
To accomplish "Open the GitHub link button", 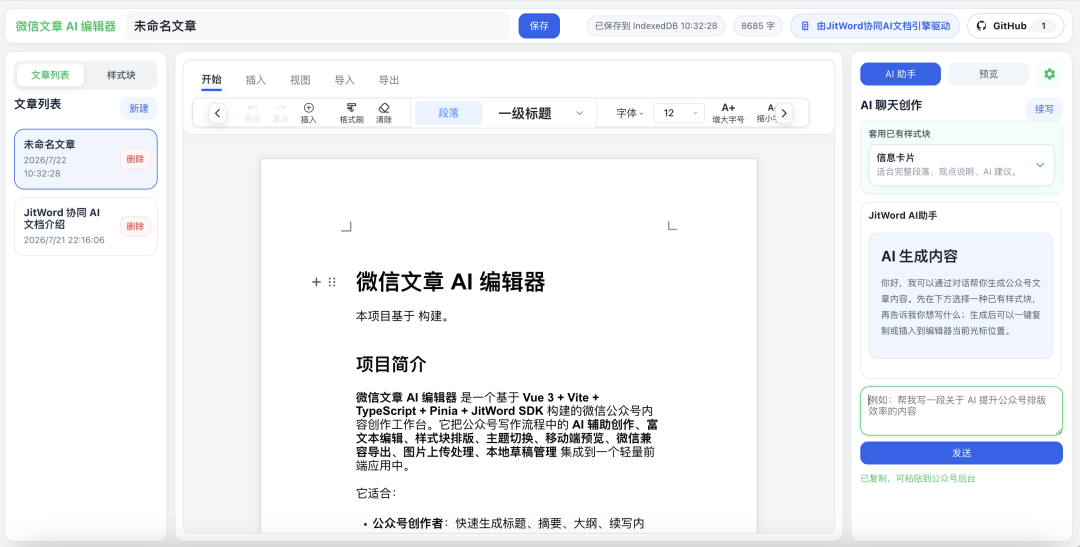I will 1015,26.
